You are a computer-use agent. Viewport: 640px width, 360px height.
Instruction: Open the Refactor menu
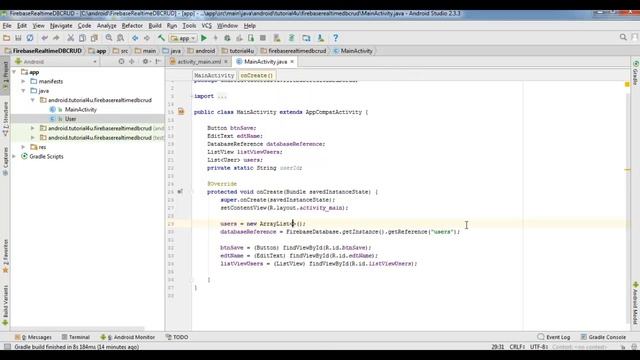[x=132, y=26]
